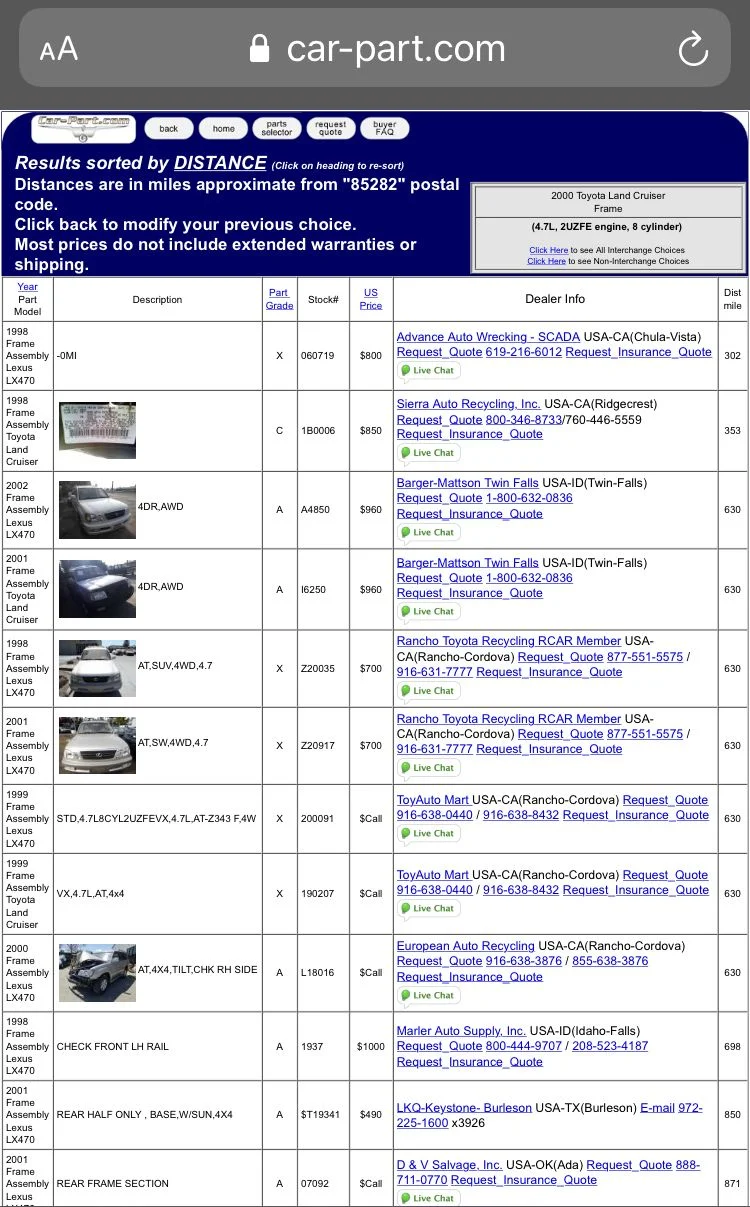Click the Car-Part.com logo
This screenshot has width=750, height=1207.
84,128
